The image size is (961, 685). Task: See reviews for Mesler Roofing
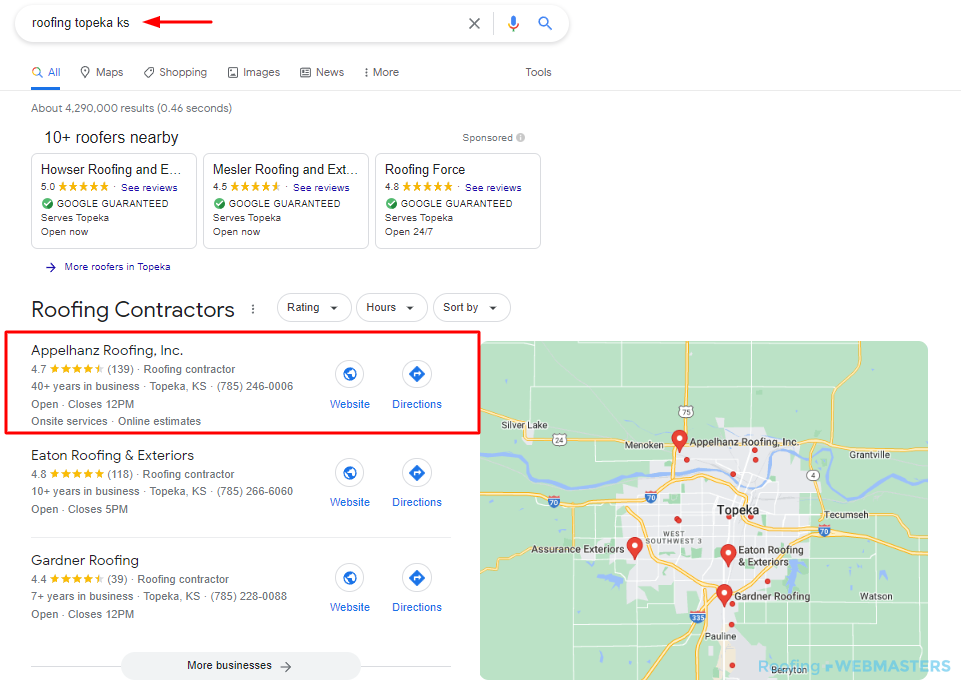pos(321,187)
